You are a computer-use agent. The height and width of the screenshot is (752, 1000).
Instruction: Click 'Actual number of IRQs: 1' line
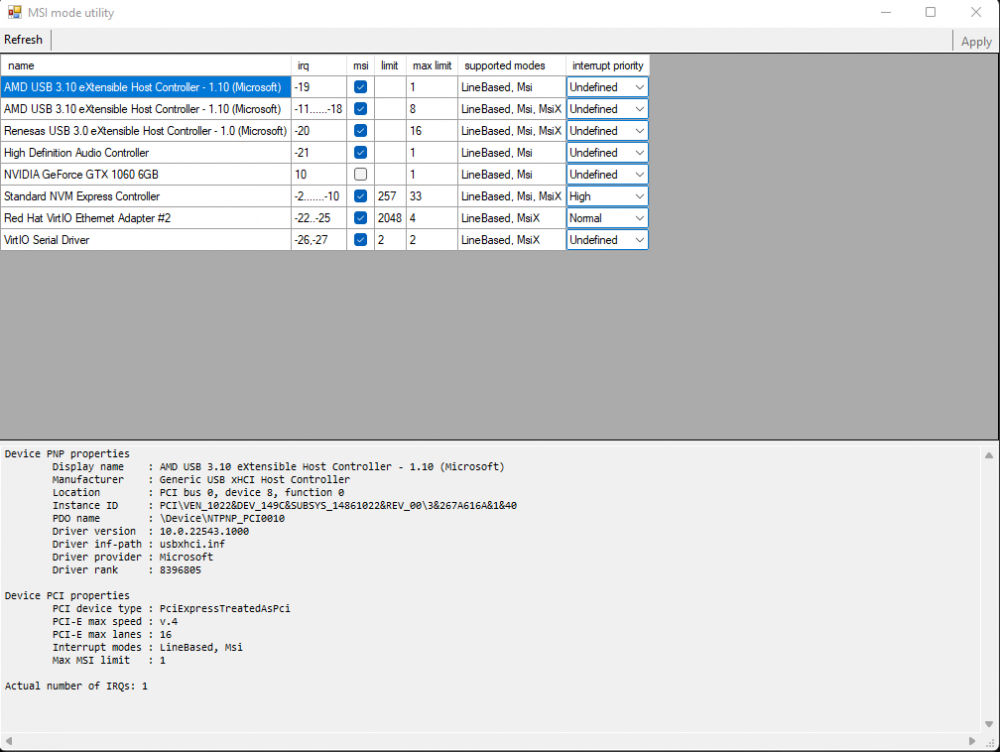tap(76, 686)
